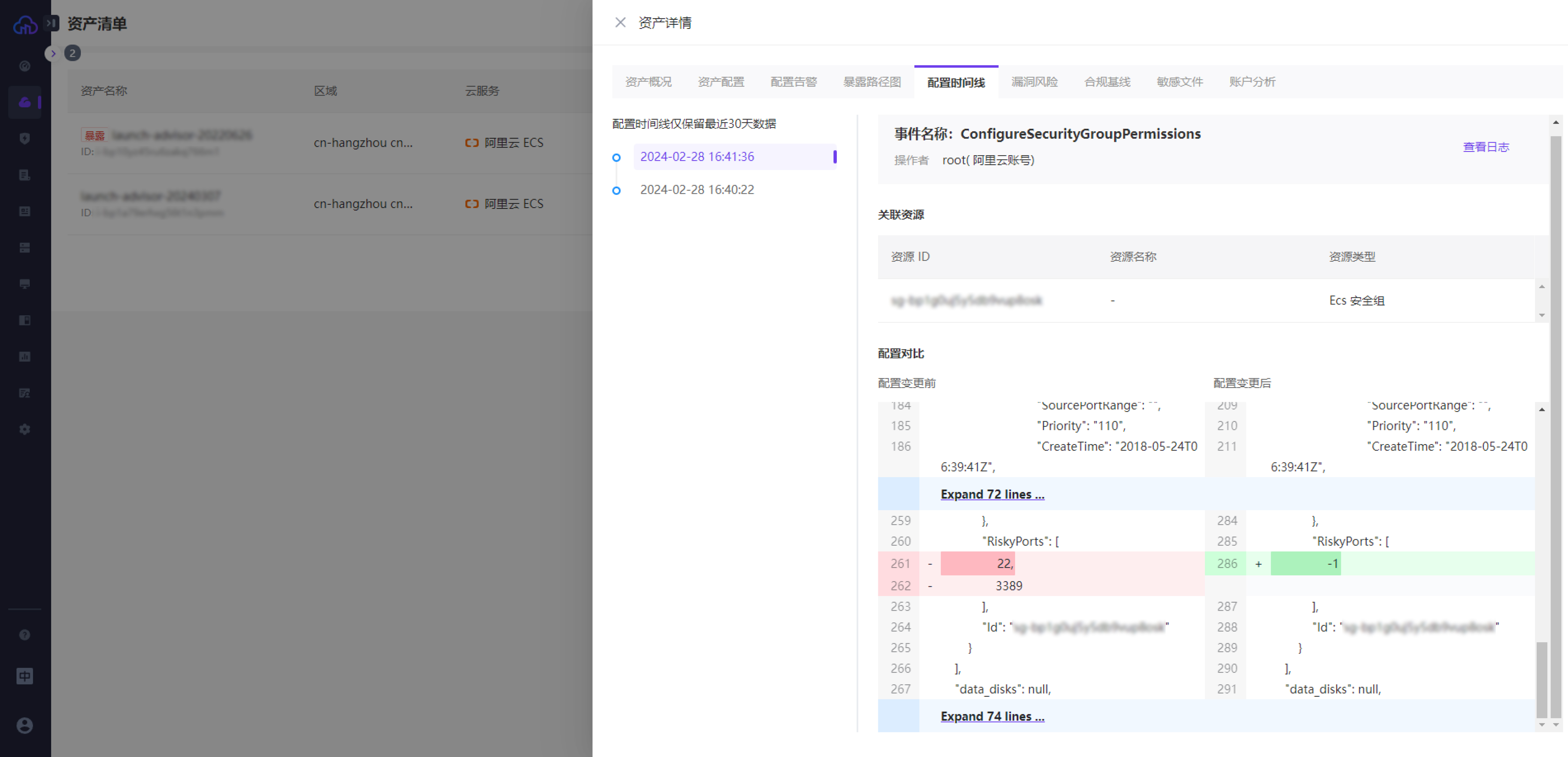Expand 74 hidden diff lines
This screenshot has height=757, width=1568.
(992, 717)
